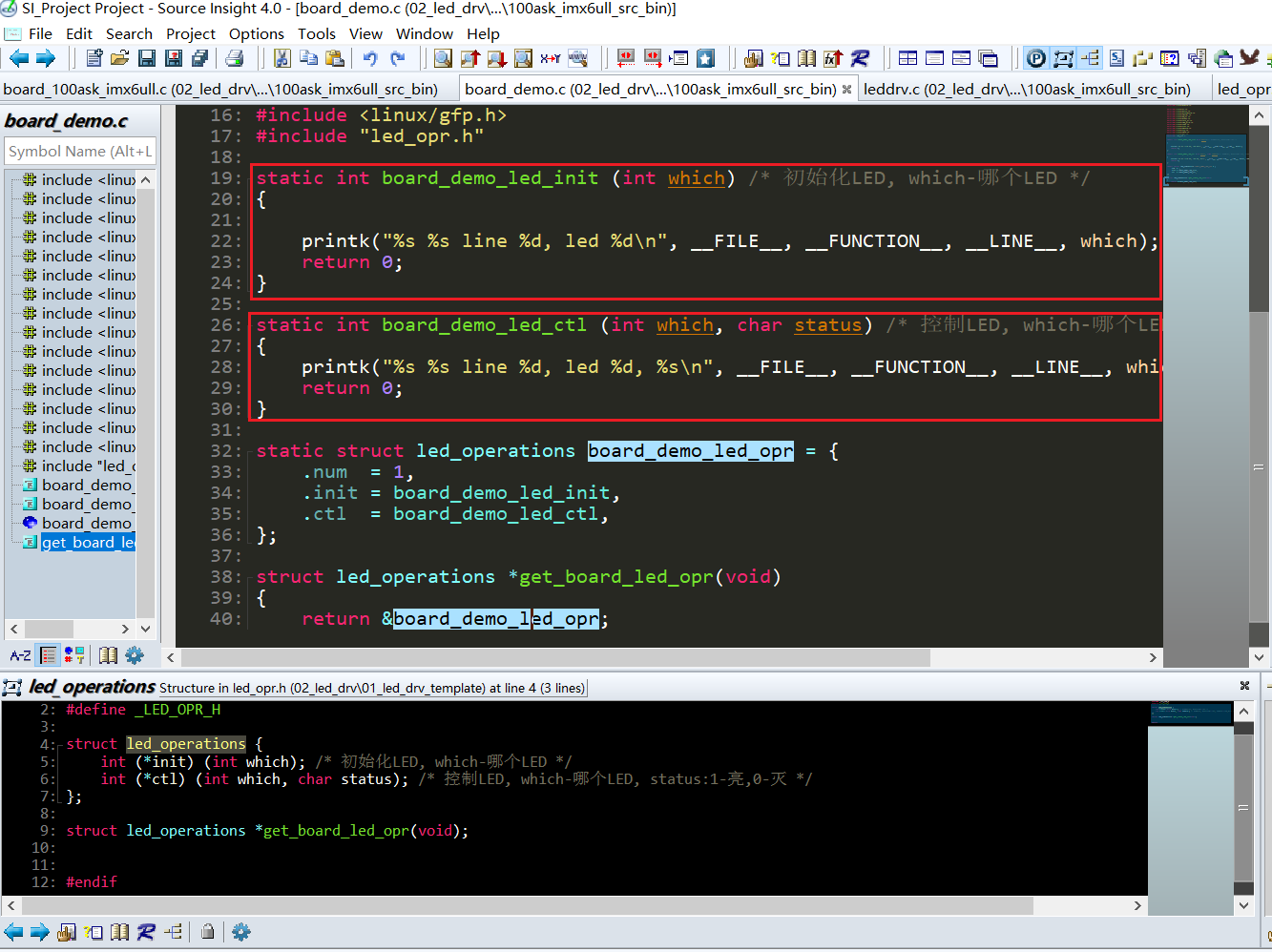This screenshot has width=1272, height=952.
Task: Click the tile windows grid icon
Action: [907, 58]
